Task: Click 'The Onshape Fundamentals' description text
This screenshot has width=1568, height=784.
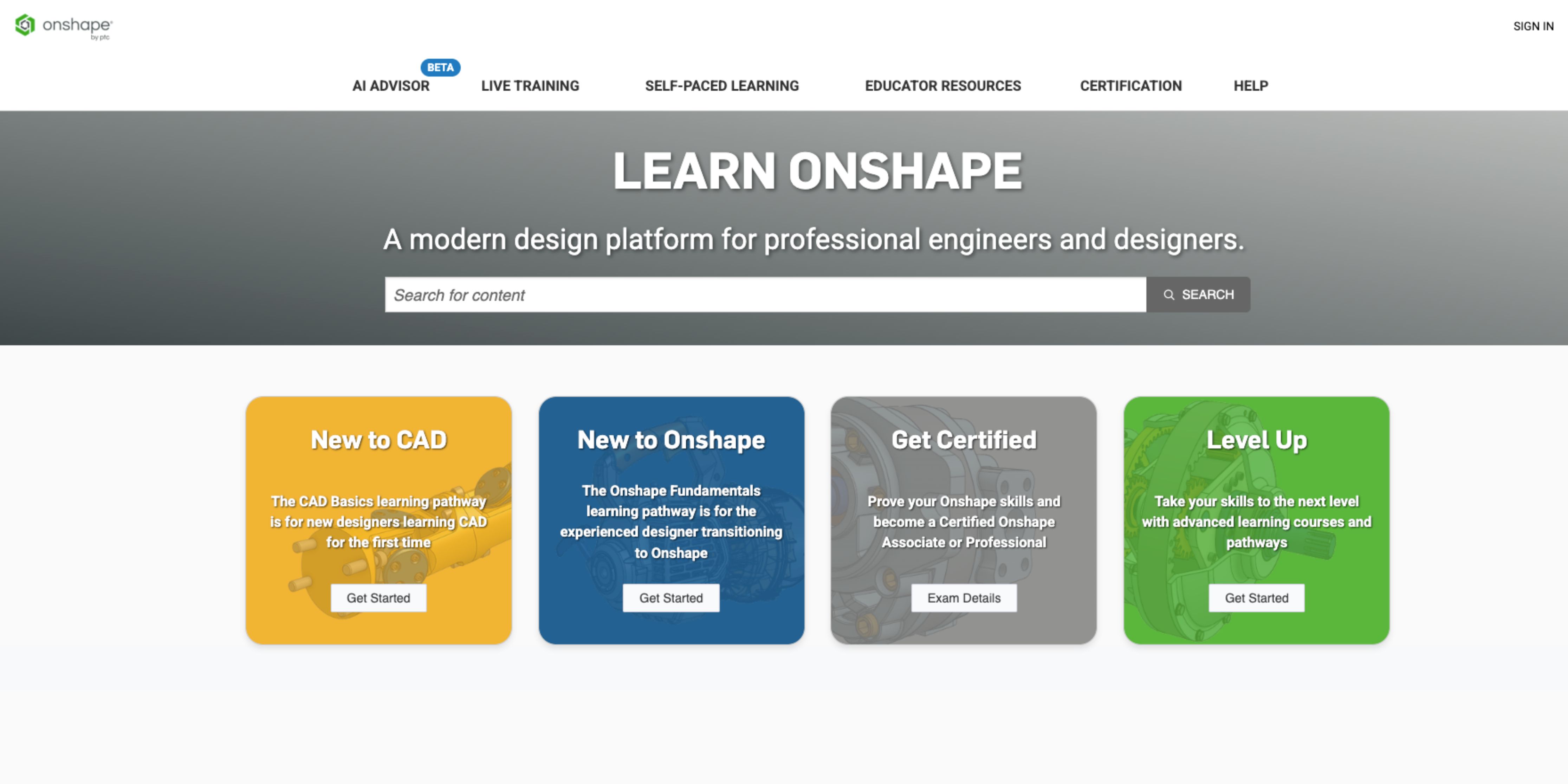Action: (x=671, y=521)
